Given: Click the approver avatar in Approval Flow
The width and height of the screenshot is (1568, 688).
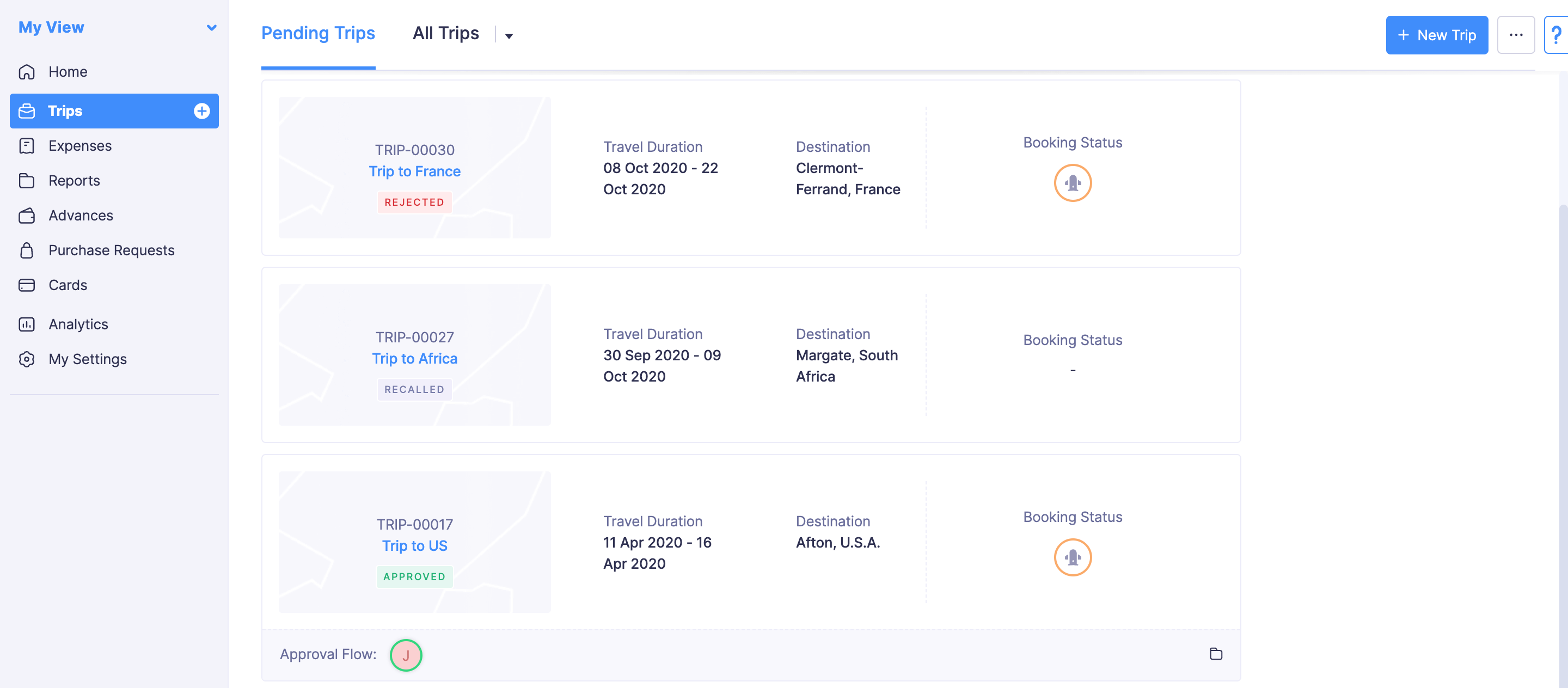Looking at the screenshot, I should (x=406, y=656).
